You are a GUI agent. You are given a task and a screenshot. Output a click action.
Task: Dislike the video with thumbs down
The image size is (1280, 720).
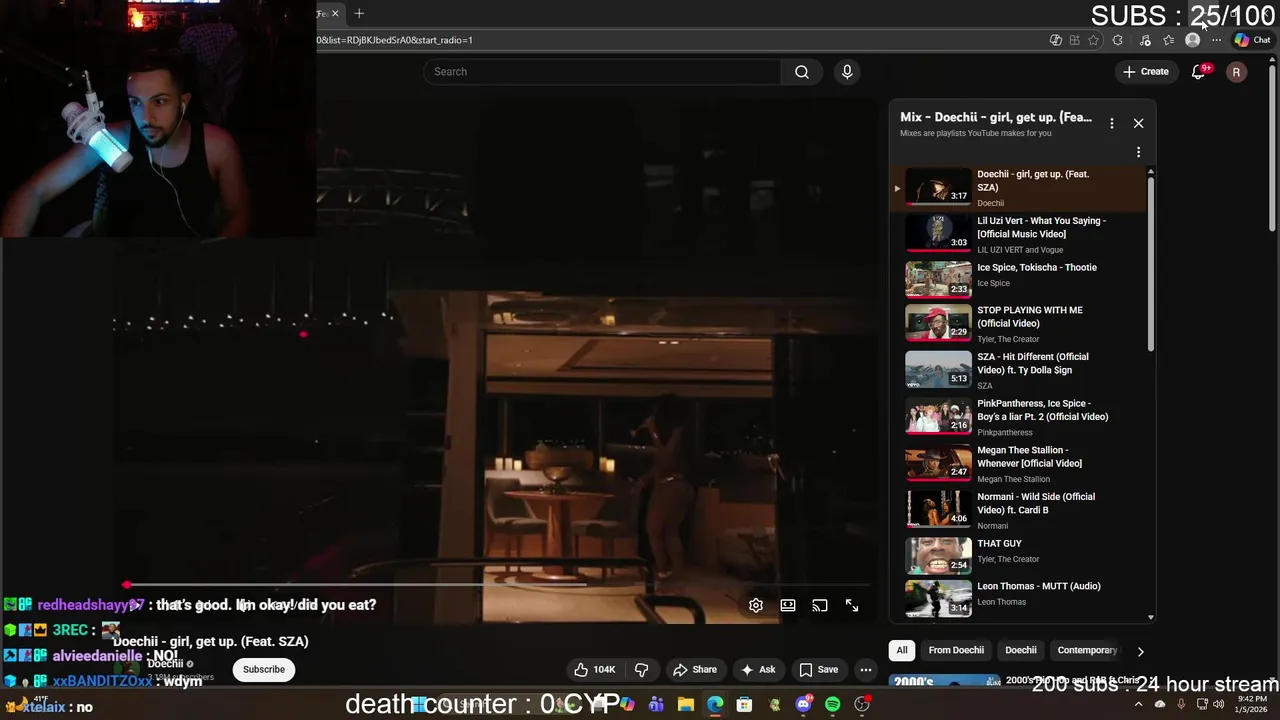point(642,669)
